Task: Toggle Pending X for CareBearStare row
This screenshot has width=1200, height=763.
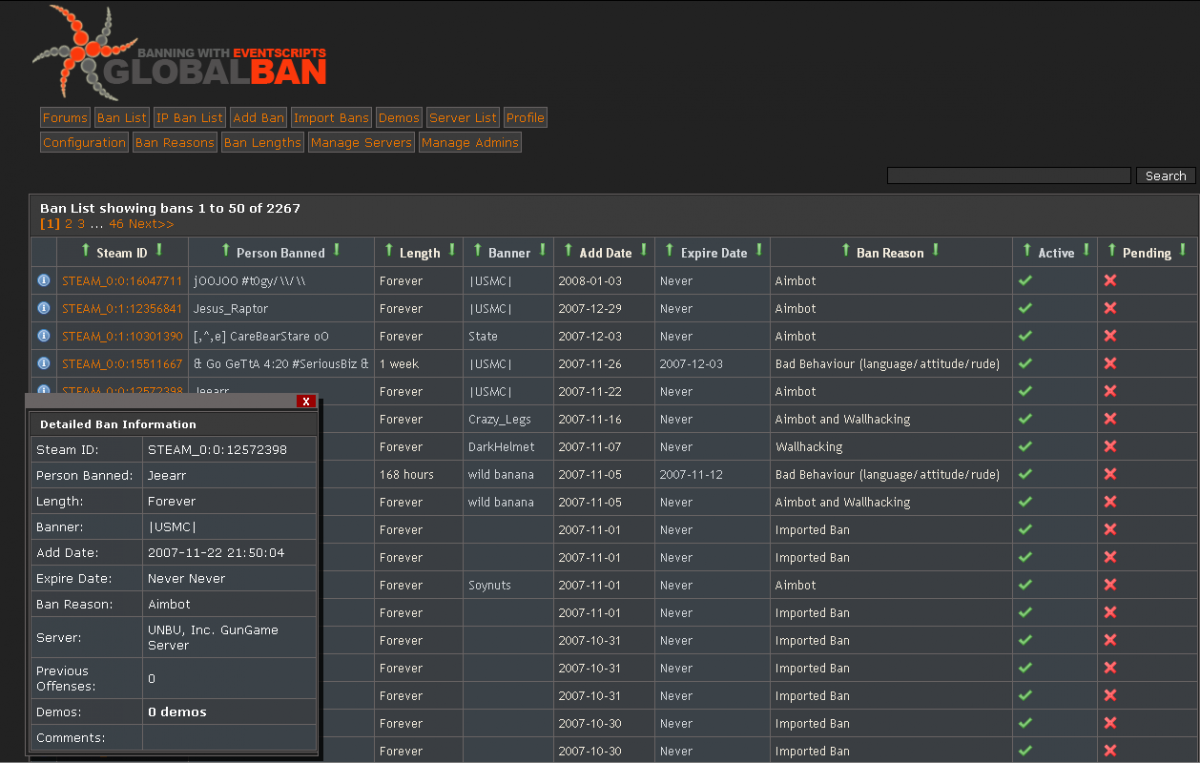Action: [1110, 336]
